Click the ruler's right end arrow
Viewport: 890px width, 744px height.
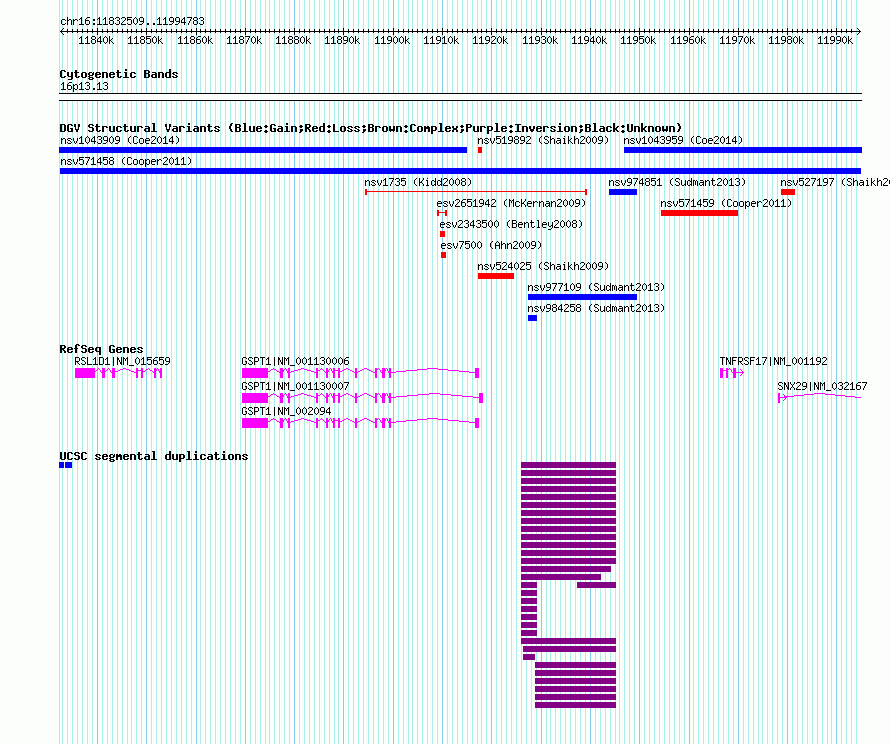[859, 31]
